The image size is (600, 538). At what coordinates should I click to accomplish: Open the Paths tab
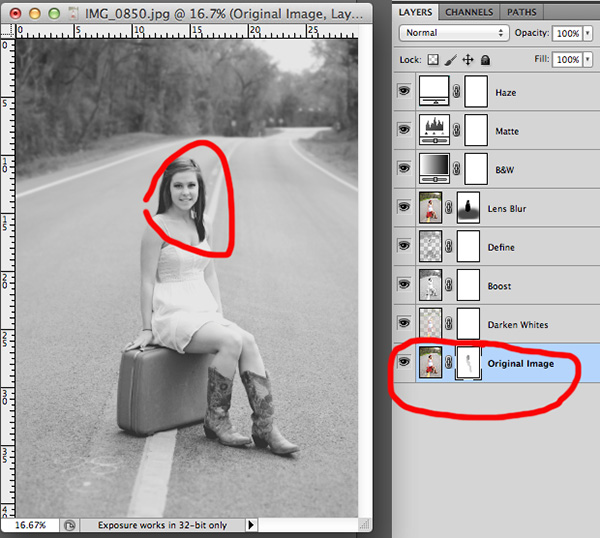(x=522, y=12)
